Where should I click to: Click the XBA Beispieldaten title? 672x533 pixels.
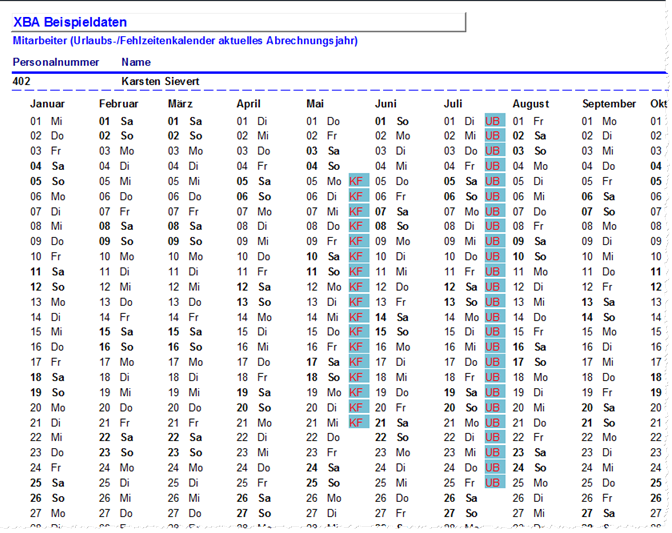[70, 22]
